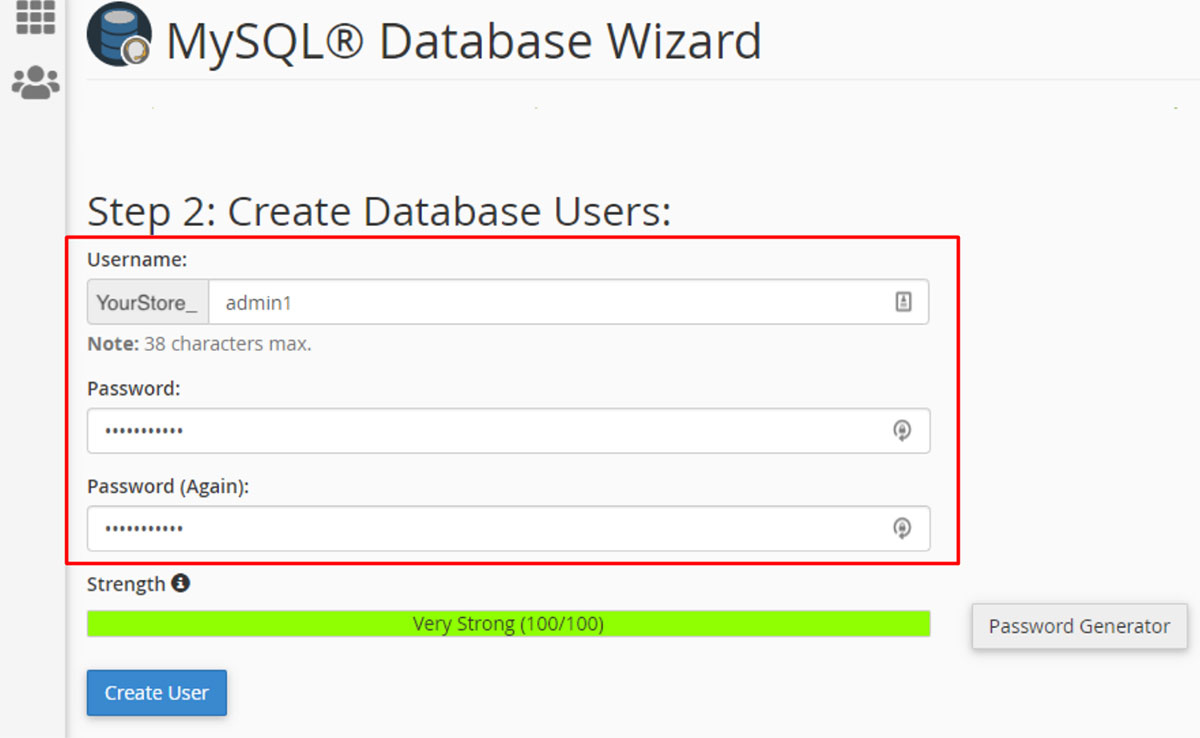This screenshot has width=1200, height=738.
Task: Click the password manager icon in Password field
Action: pos(902,431)
